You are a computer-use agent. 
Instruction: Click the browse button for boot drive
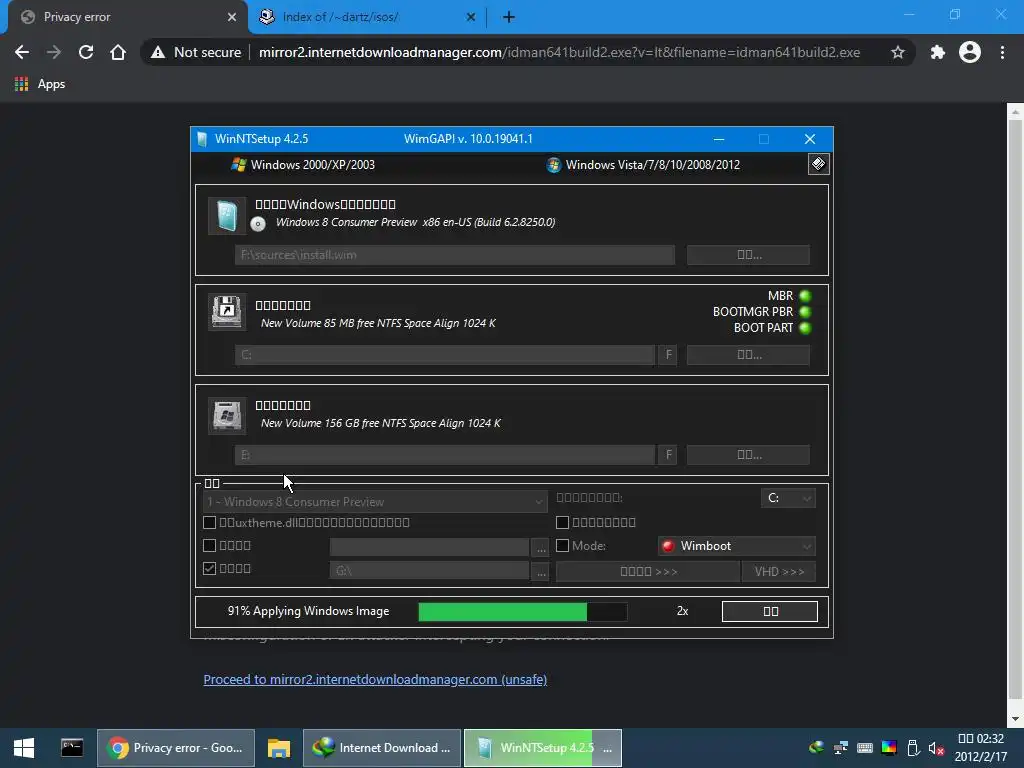(748, 355)
